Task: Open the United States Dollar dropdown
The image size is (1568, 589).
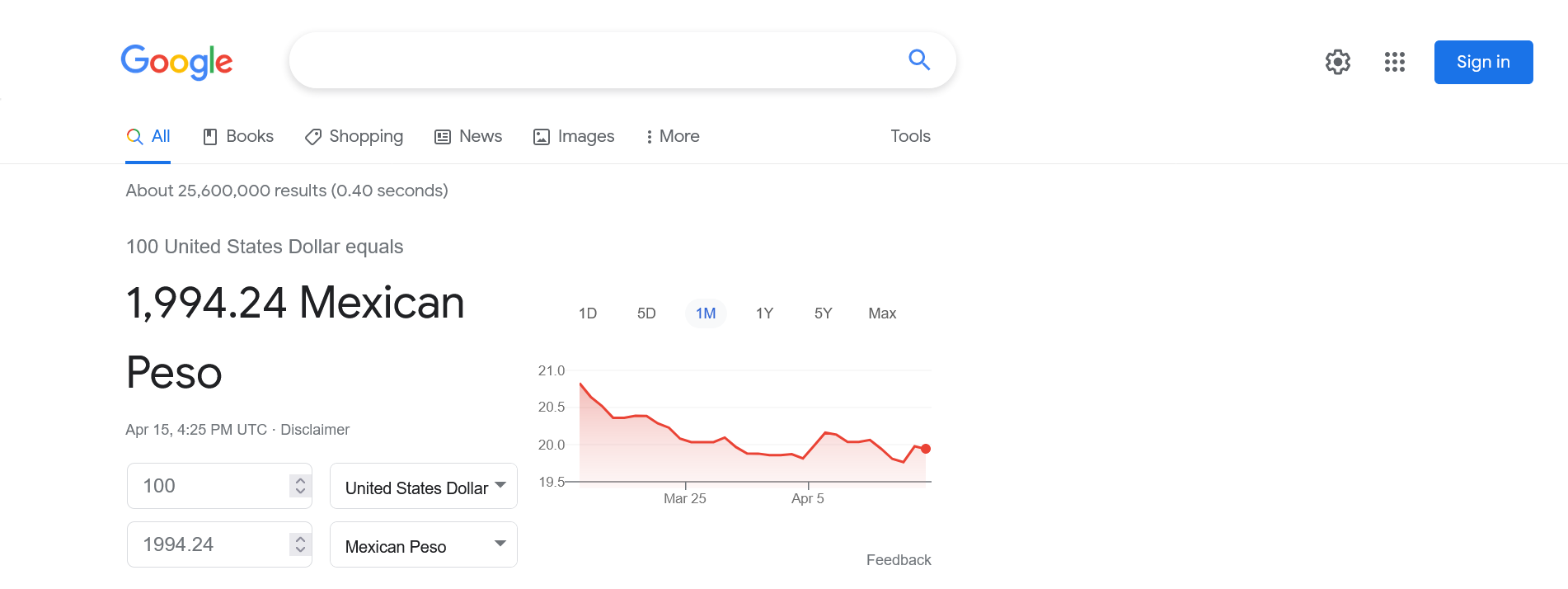Action: (x=423, y=487)
